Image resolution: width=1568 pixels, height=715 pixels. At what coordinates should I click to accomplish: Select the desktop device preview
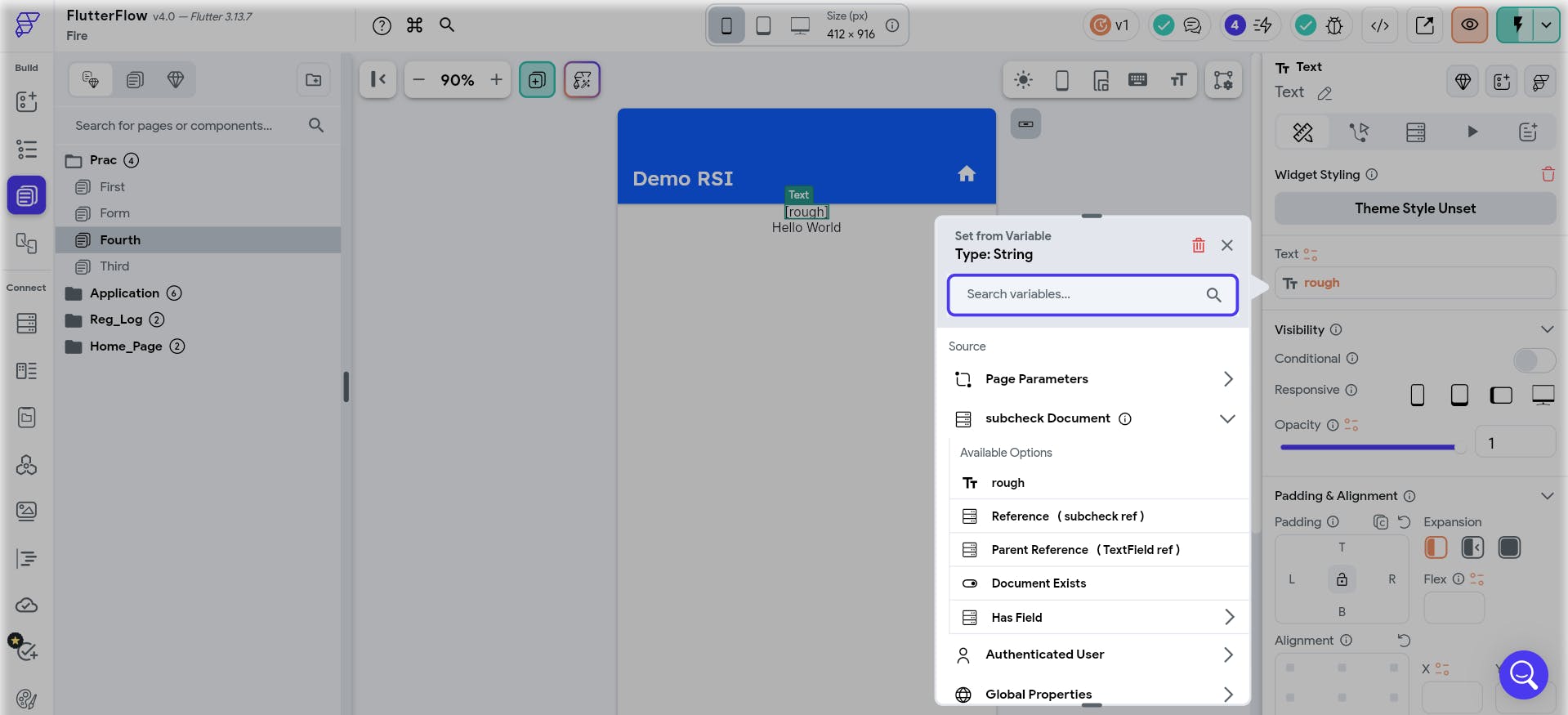tap(800, 25)
